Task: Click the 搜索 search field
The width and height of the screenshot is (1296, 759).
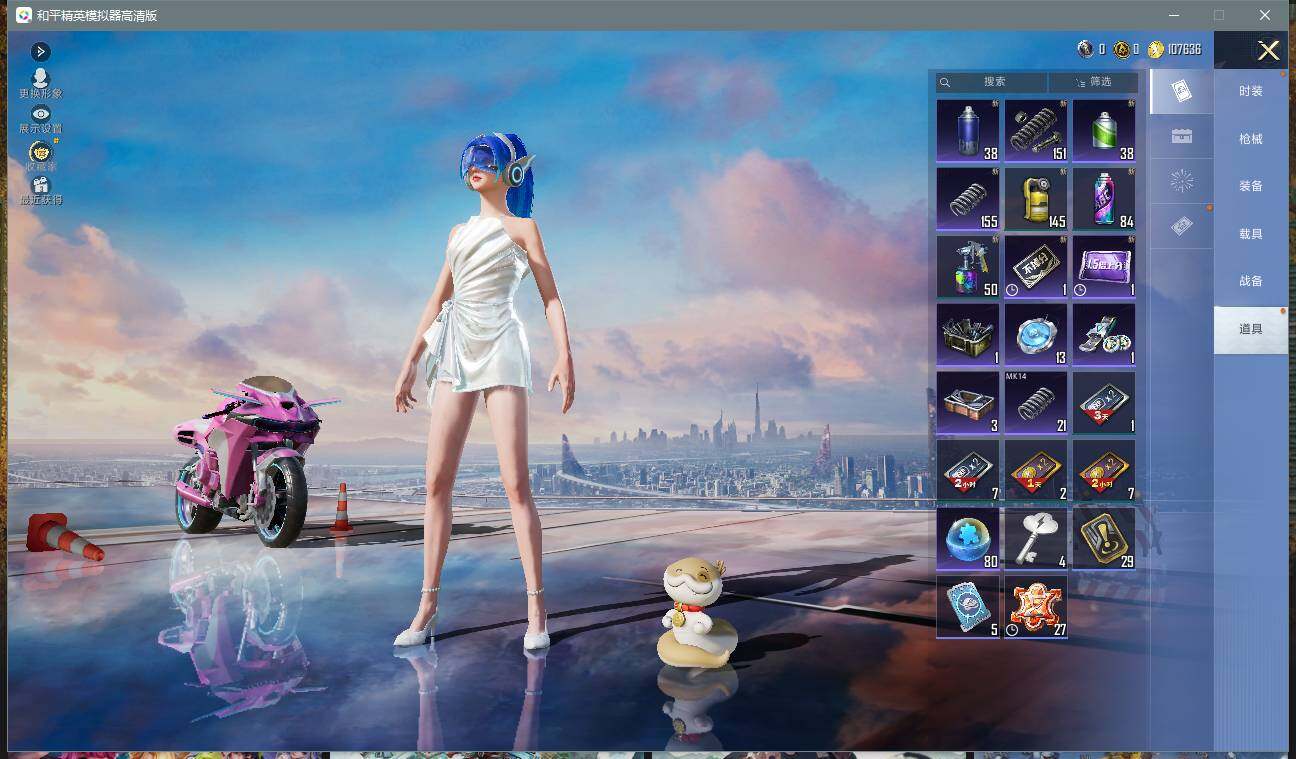Action: click(992, 82)
